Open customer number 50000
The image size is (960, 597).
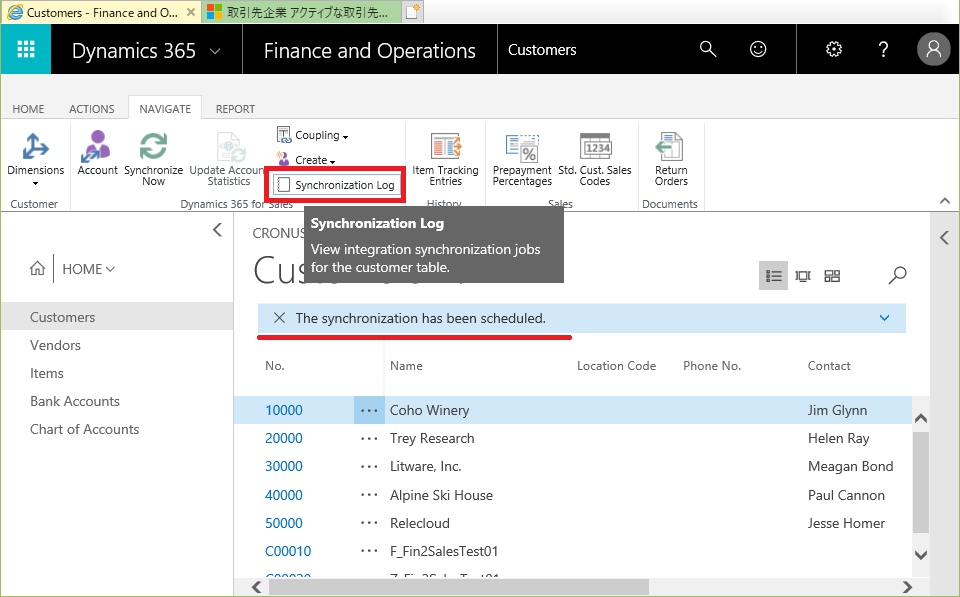tap(283, 524)
